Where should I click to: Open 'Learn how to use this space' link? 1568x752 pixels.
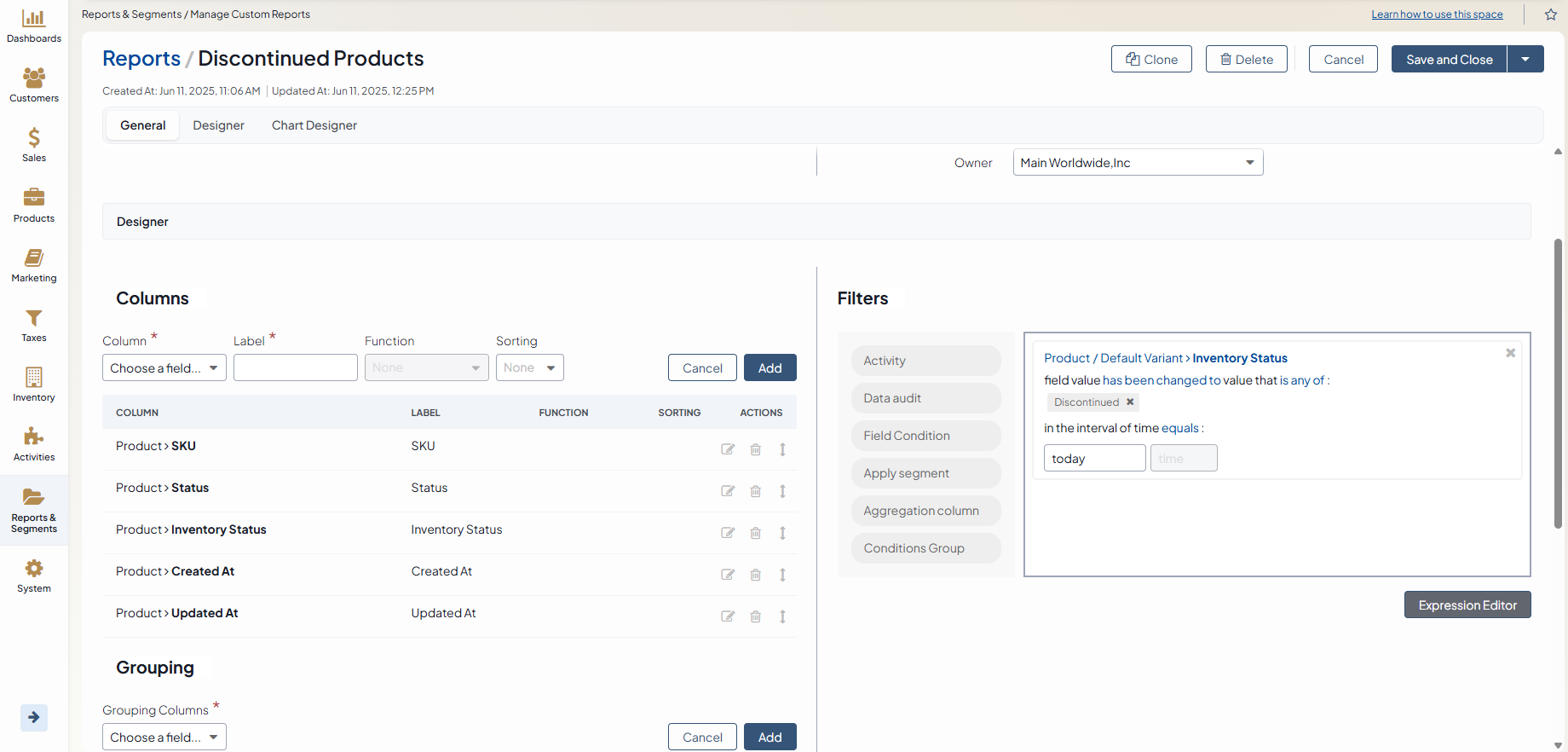coord(1437,14)
